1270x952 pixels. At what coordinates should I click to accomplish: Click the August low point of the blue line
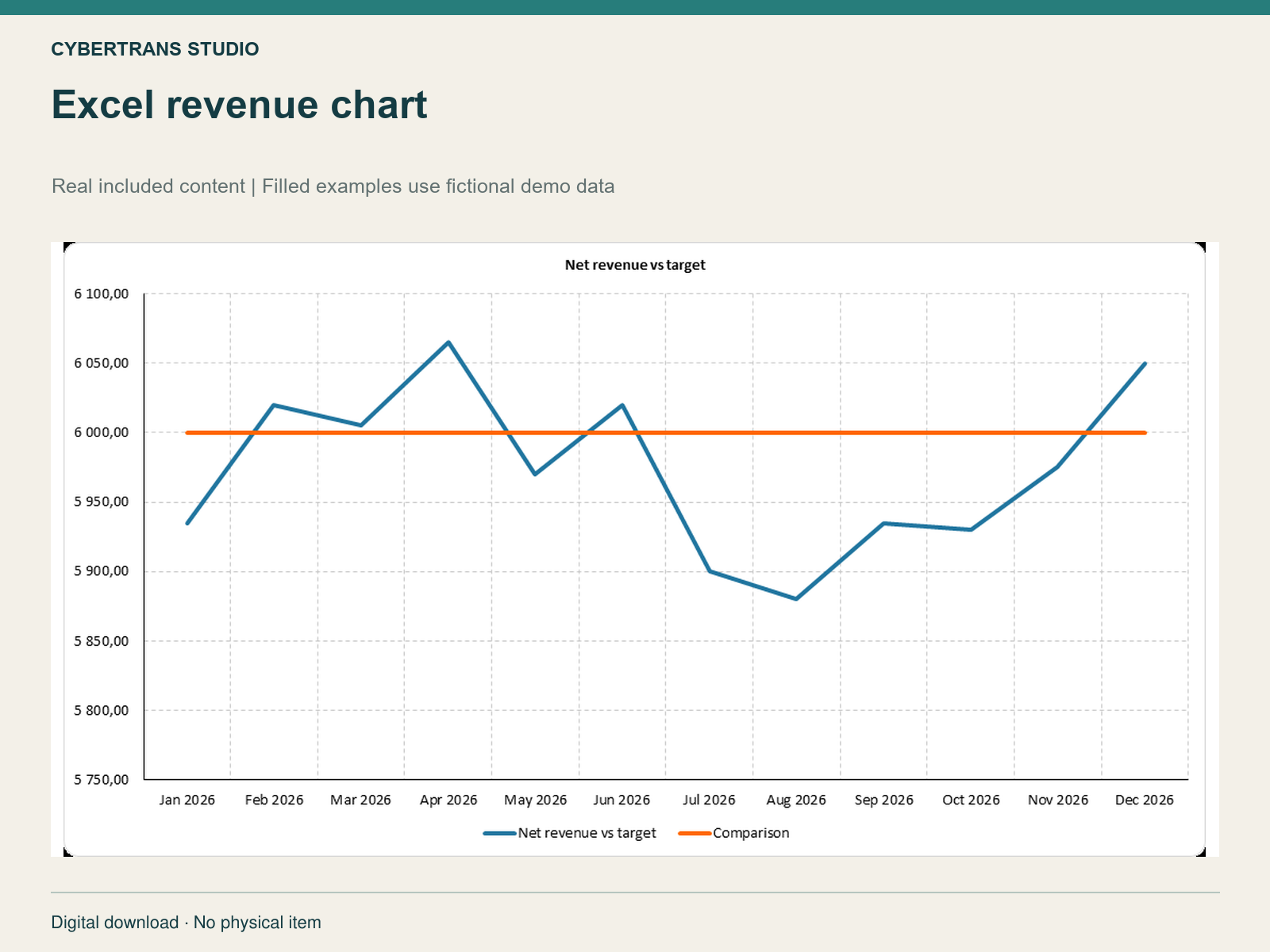796,599
